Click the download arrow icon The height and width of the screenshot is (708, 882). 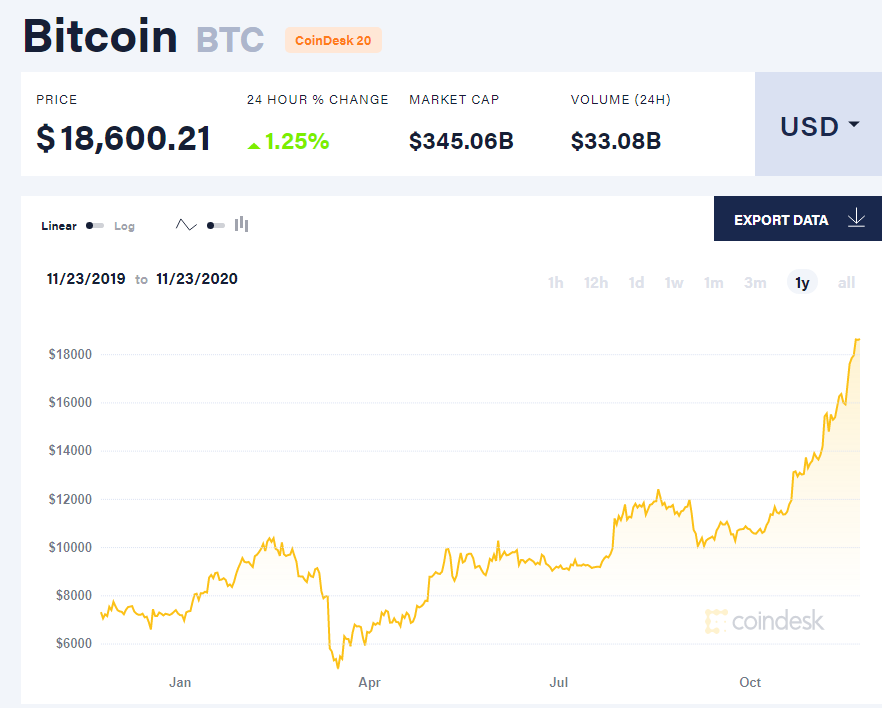click(856, 219)
